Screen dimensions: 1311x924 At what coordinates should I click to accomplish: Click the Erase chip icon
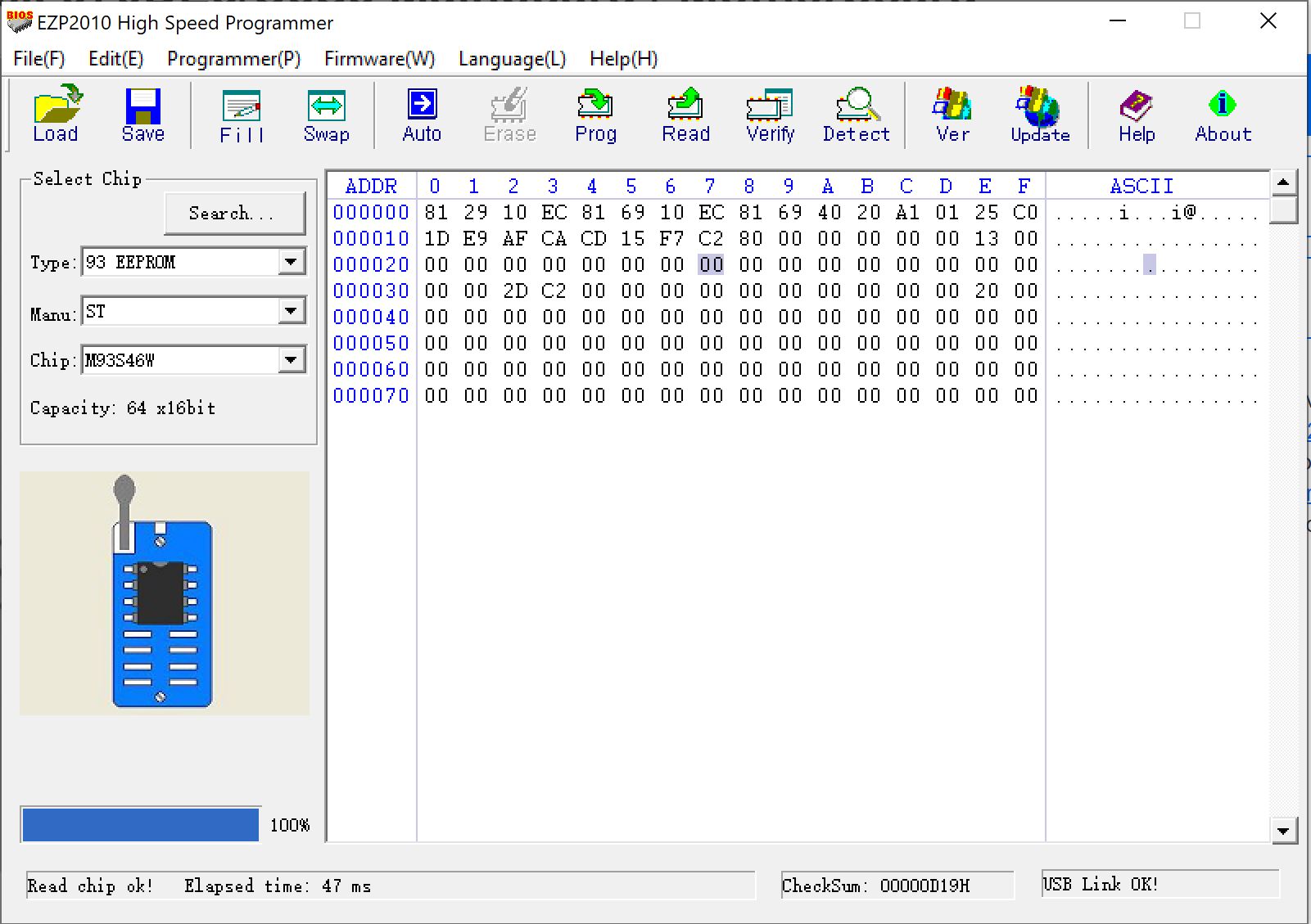tap(509, 115)
